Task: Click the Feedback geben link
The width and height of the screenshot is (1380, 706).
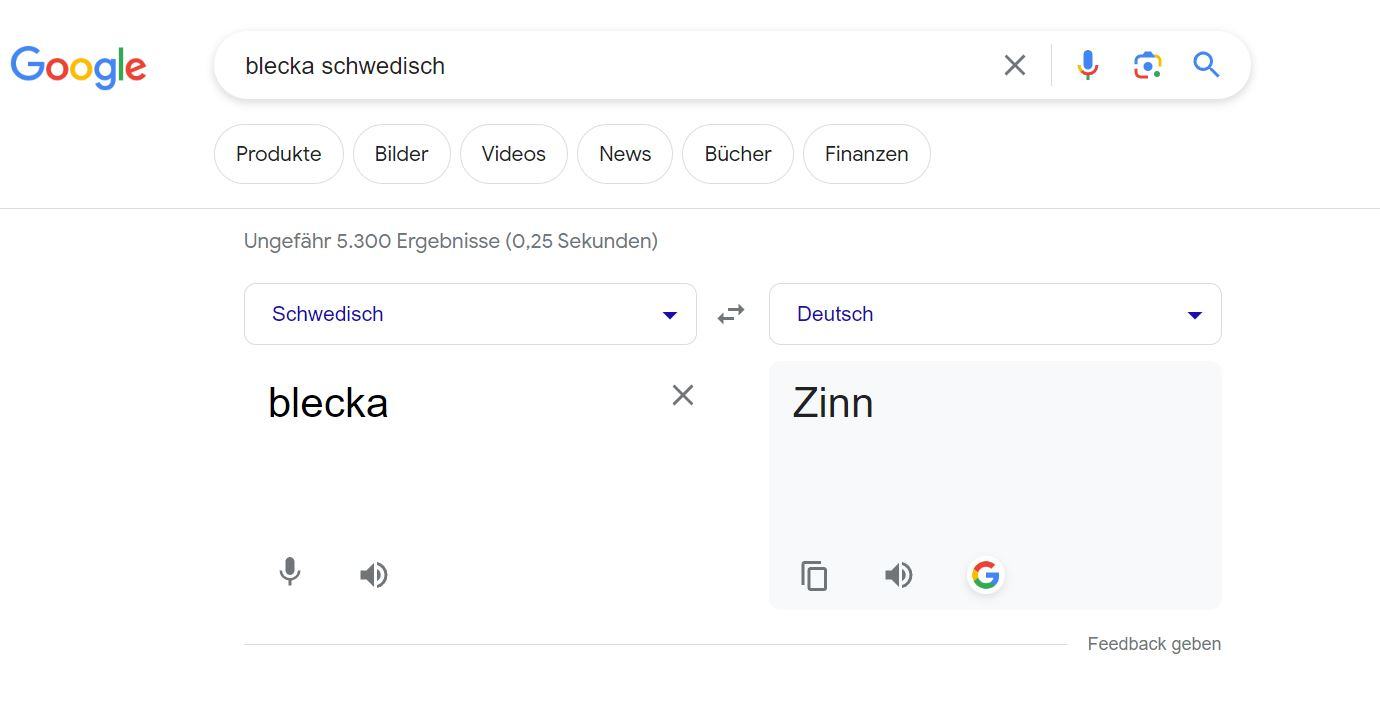Action: tap(1154, 644)
